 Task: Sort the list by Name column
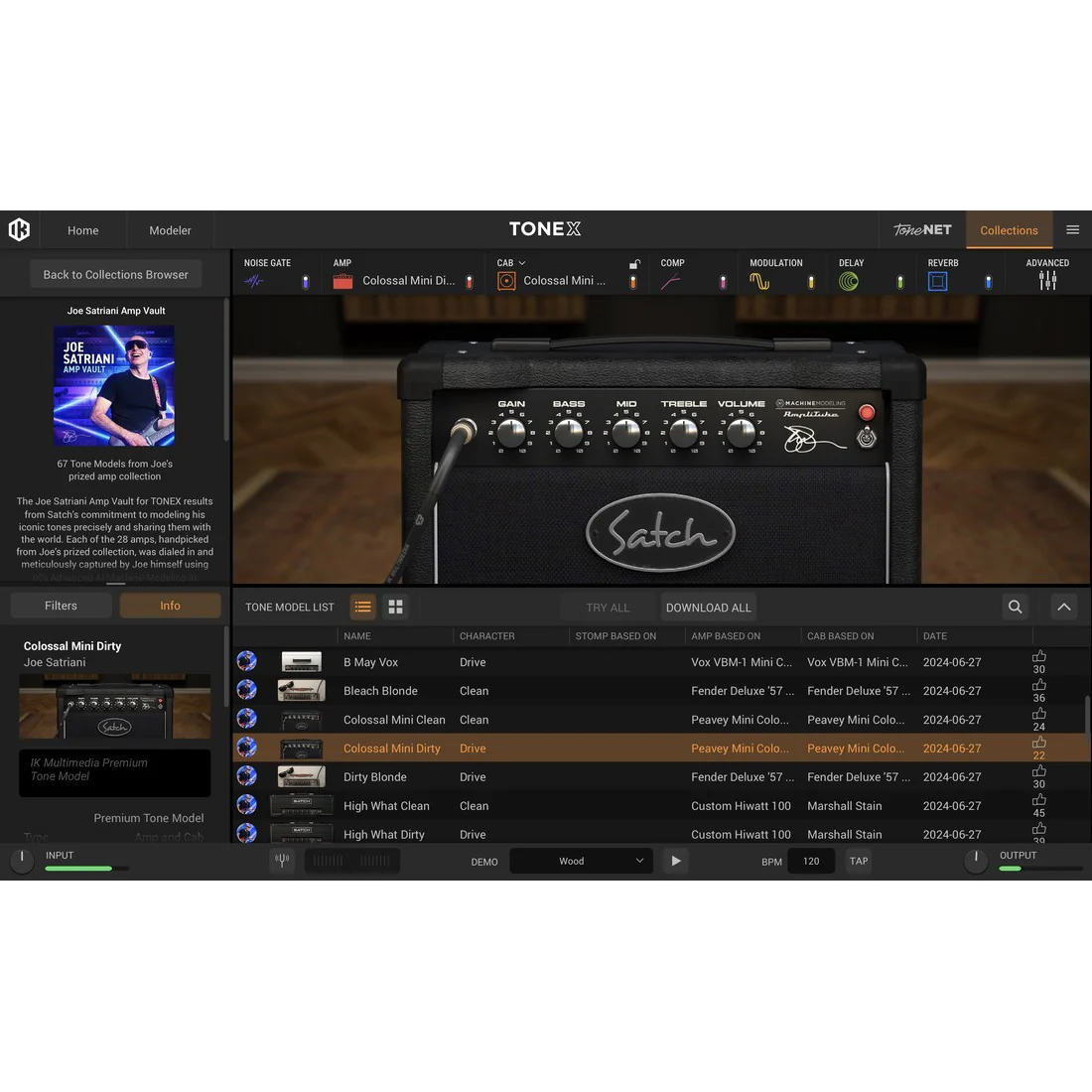357,635
